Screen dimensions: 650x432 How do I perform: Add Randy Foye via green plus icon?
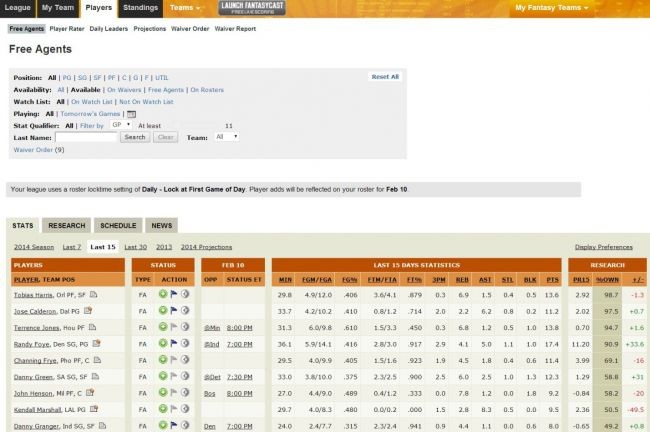(x=163, y=343)
